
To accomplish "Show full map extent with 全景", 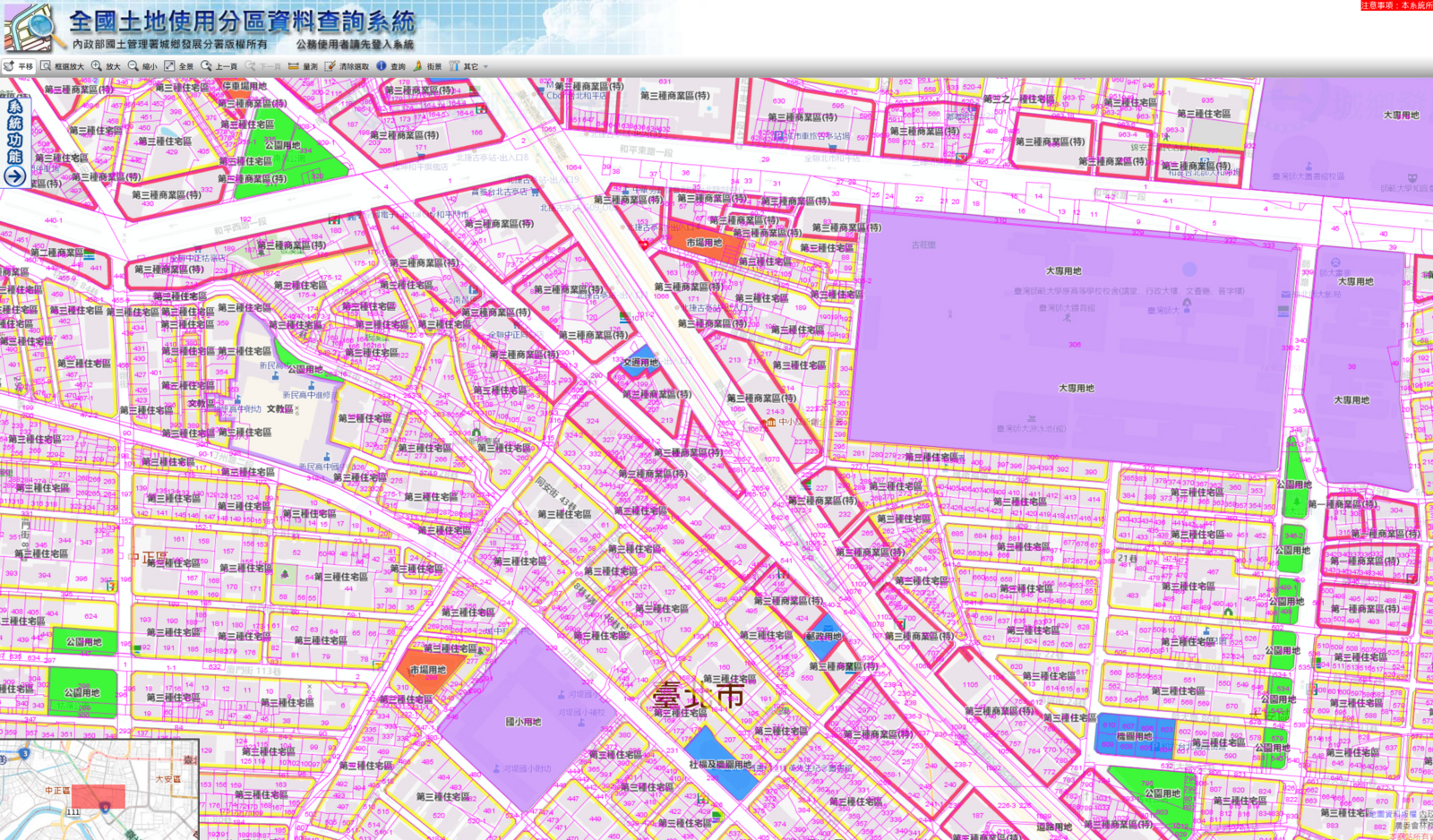I will (x=179, y=66).
